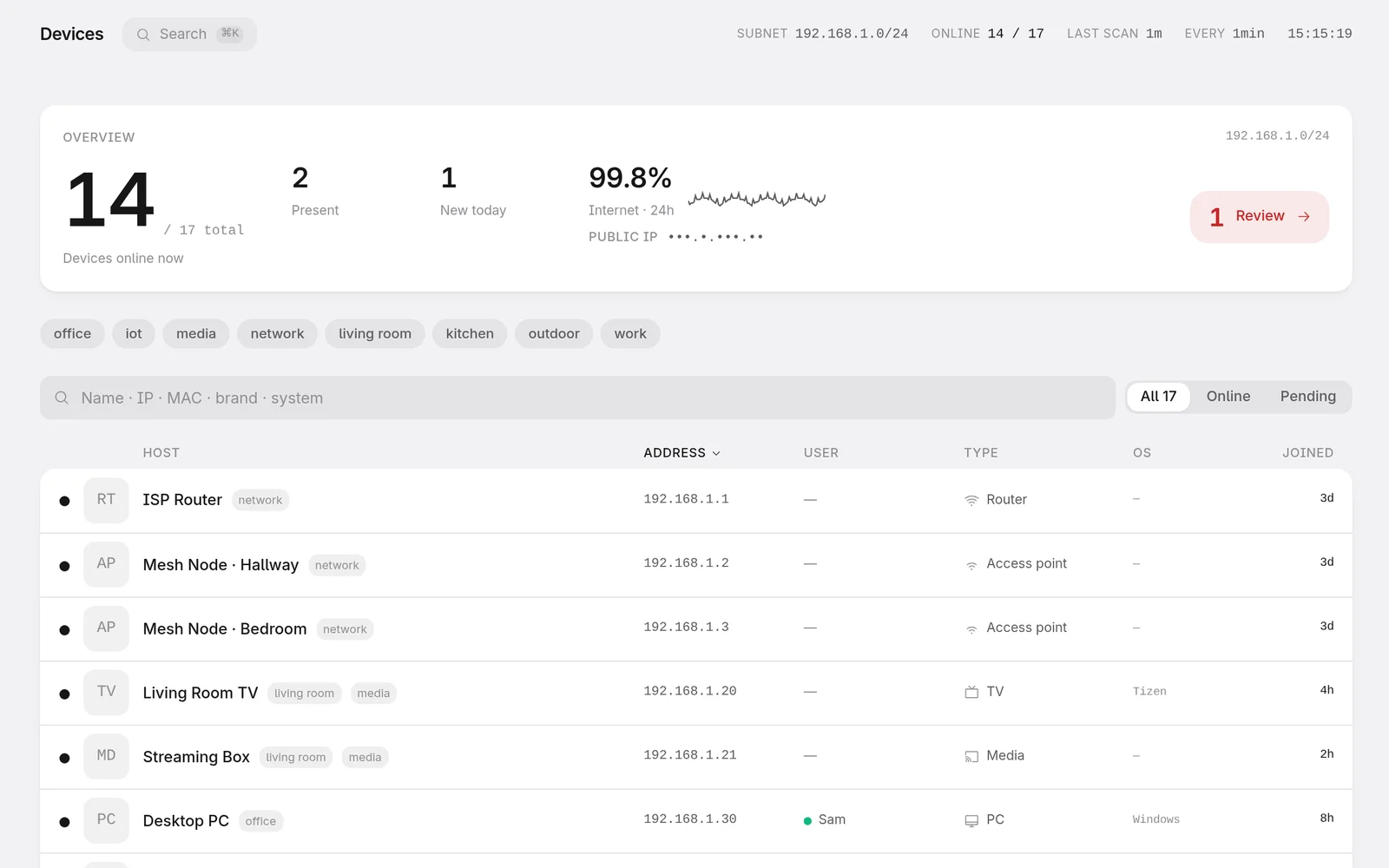The image size is (1389, 868).
Task: Click the magnifier icon in the Name · IP · MAC filter
Action: (62, 398)
